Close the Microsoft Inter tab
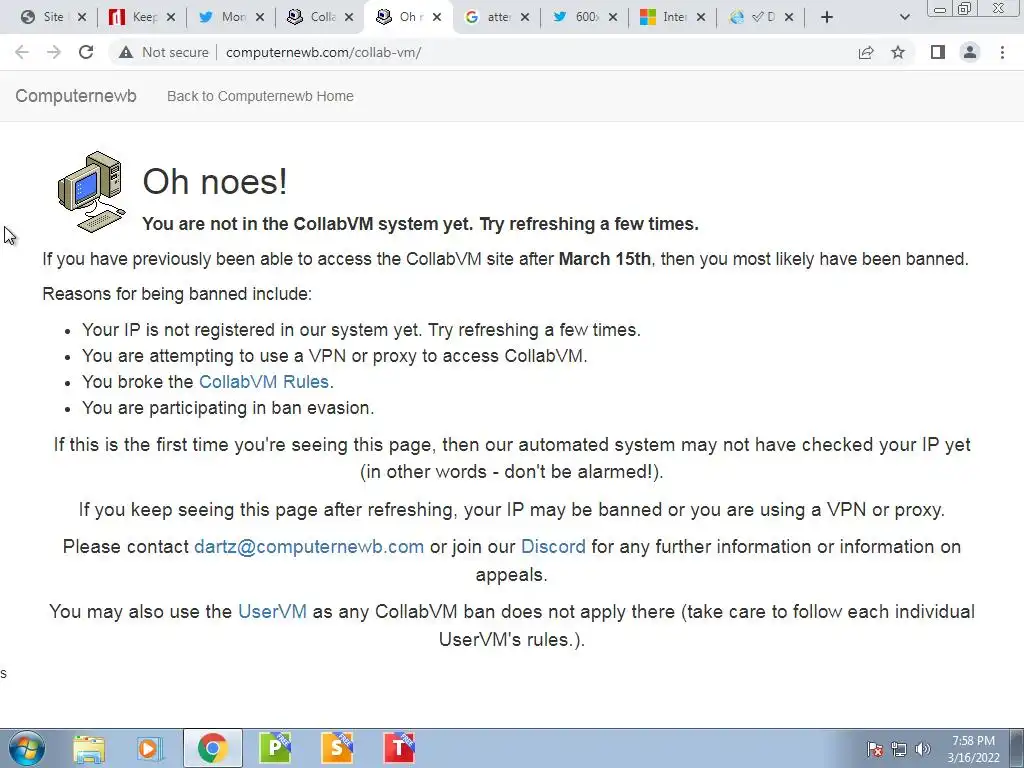Screen dimensions: 1024x768 click(x=701, y=17)
